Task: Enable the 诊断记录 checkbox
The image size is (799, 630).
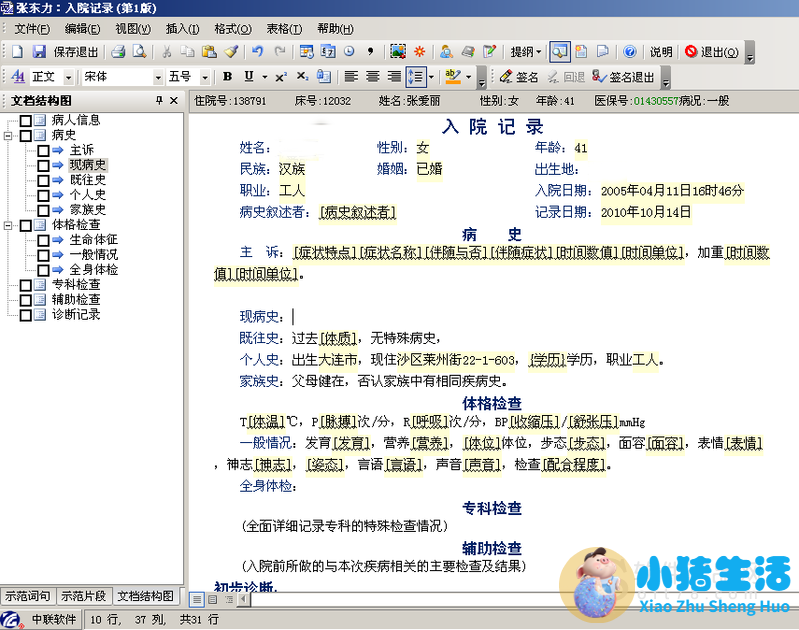Action: (x=26, y=315)
